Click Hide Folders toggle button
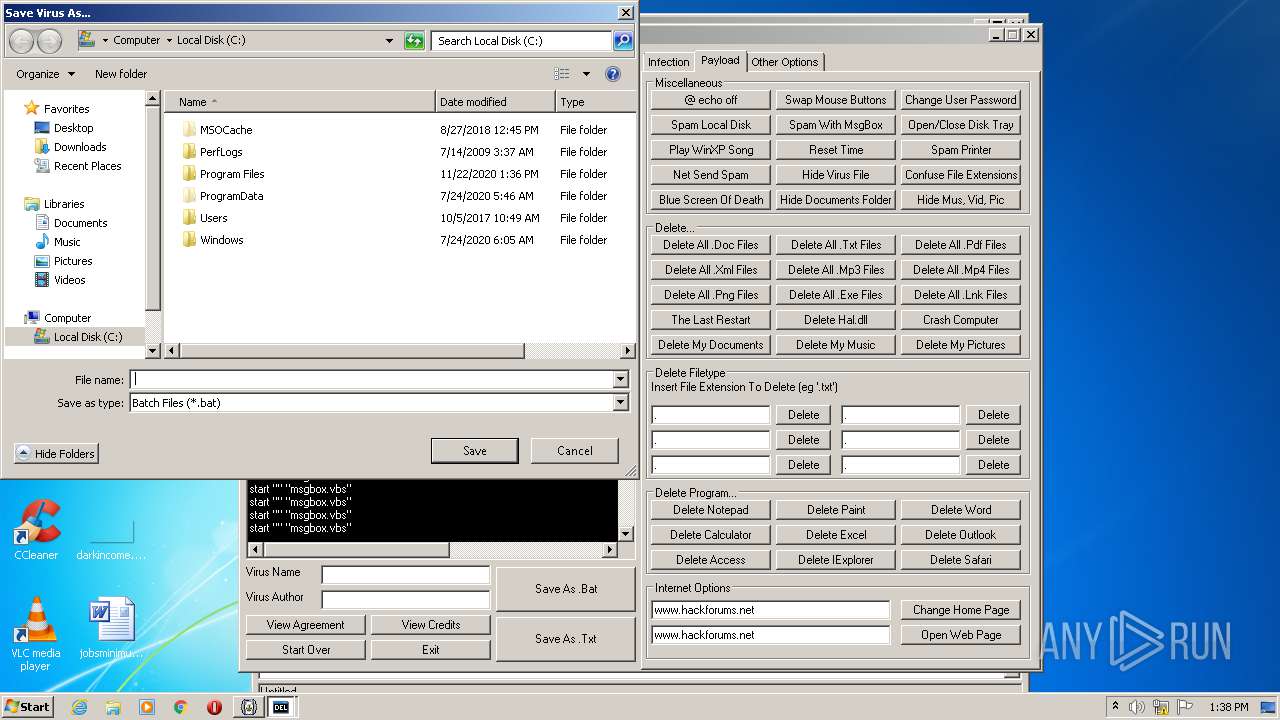The height and width of the screenshot is (720, 1280). coord(55,454)
